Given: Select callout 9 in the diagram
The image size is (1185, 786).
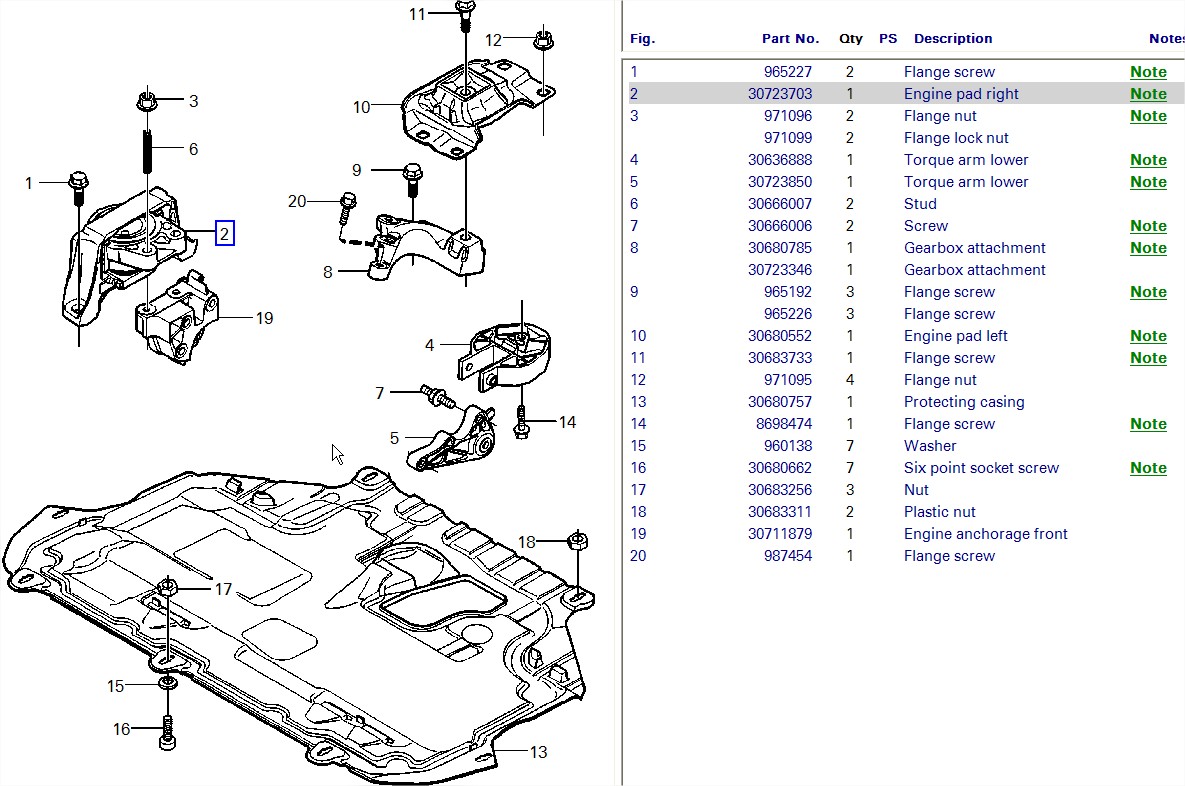Looking at the screenshot, I should (x=357, y=171).
